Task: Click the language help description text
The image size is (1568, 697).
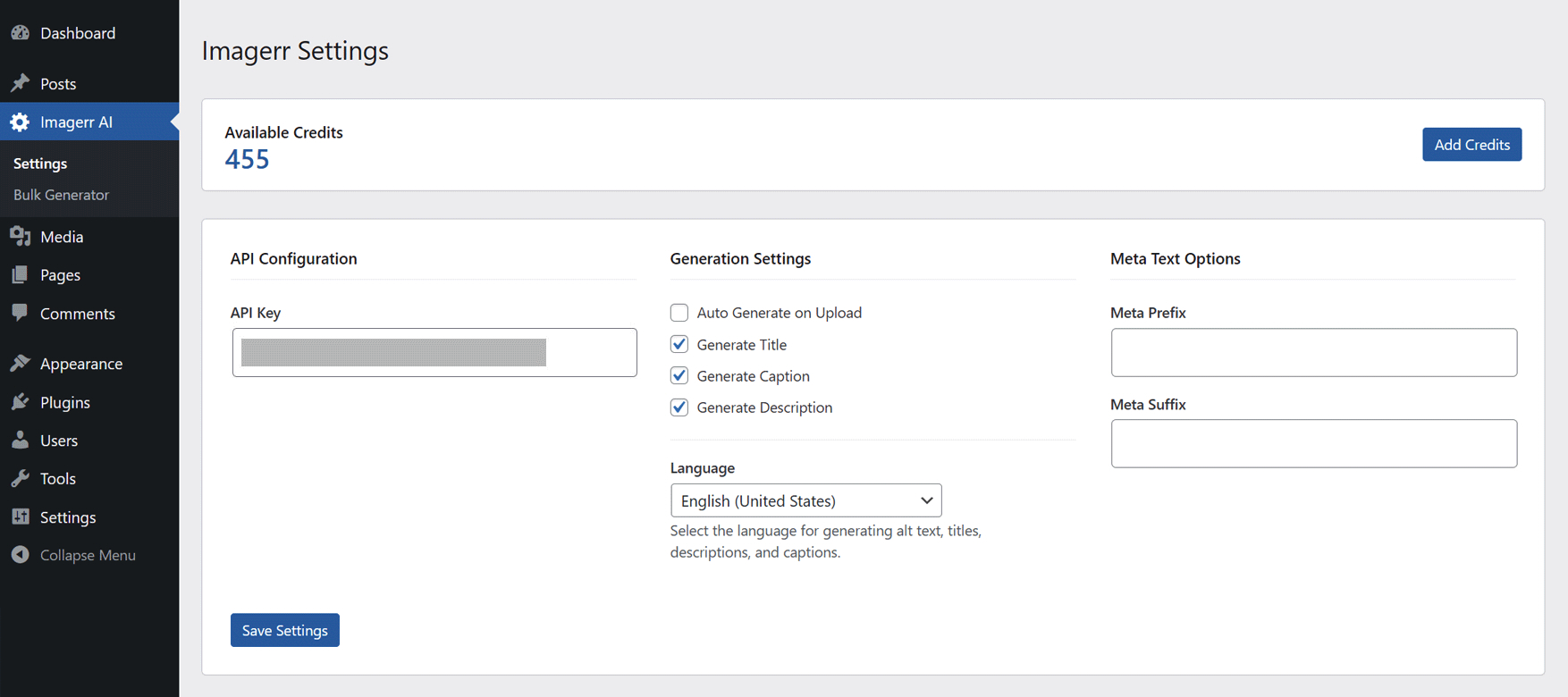Action: (826, 542)
